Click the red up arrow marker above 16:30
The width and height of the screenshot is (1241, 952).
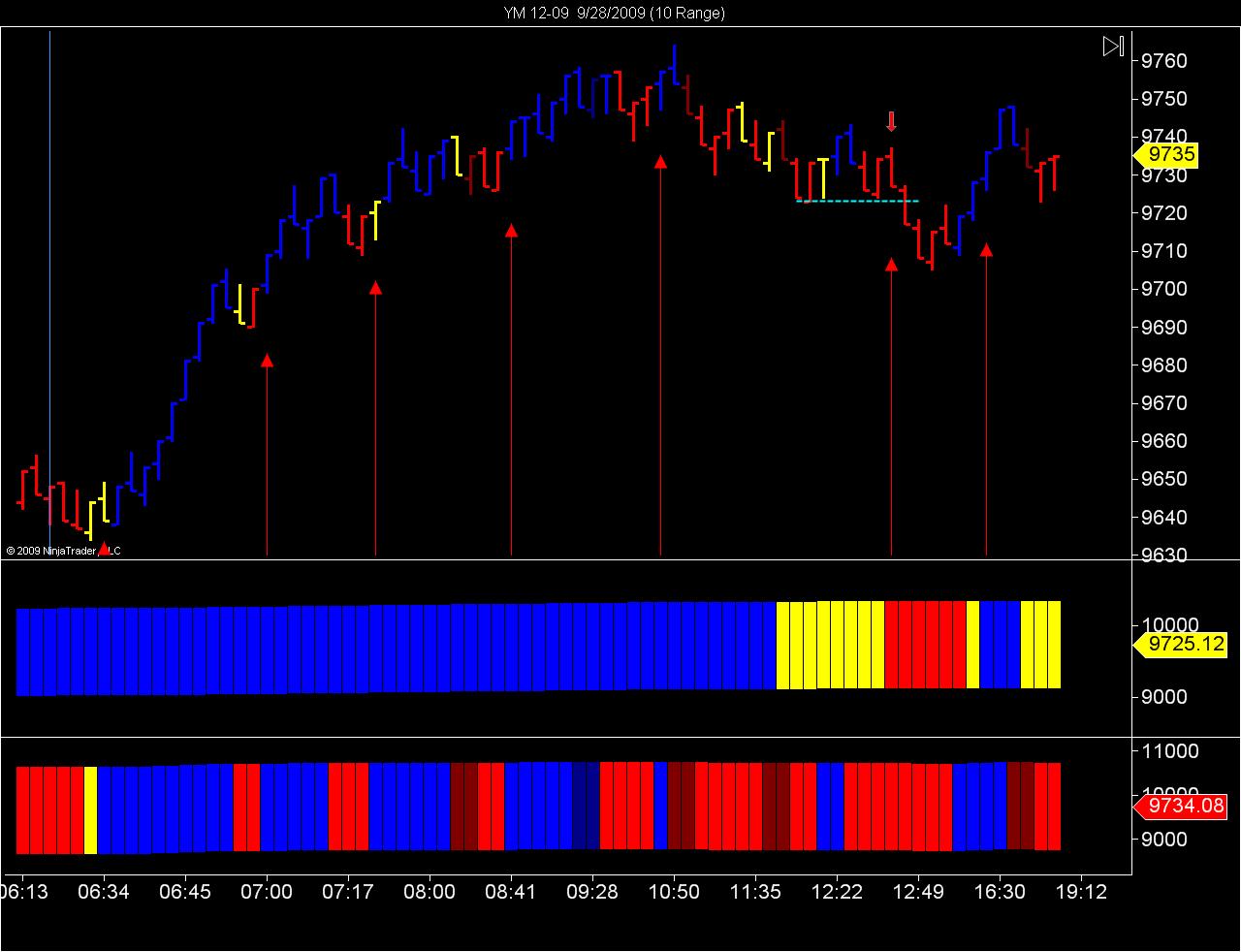[986, 250]
